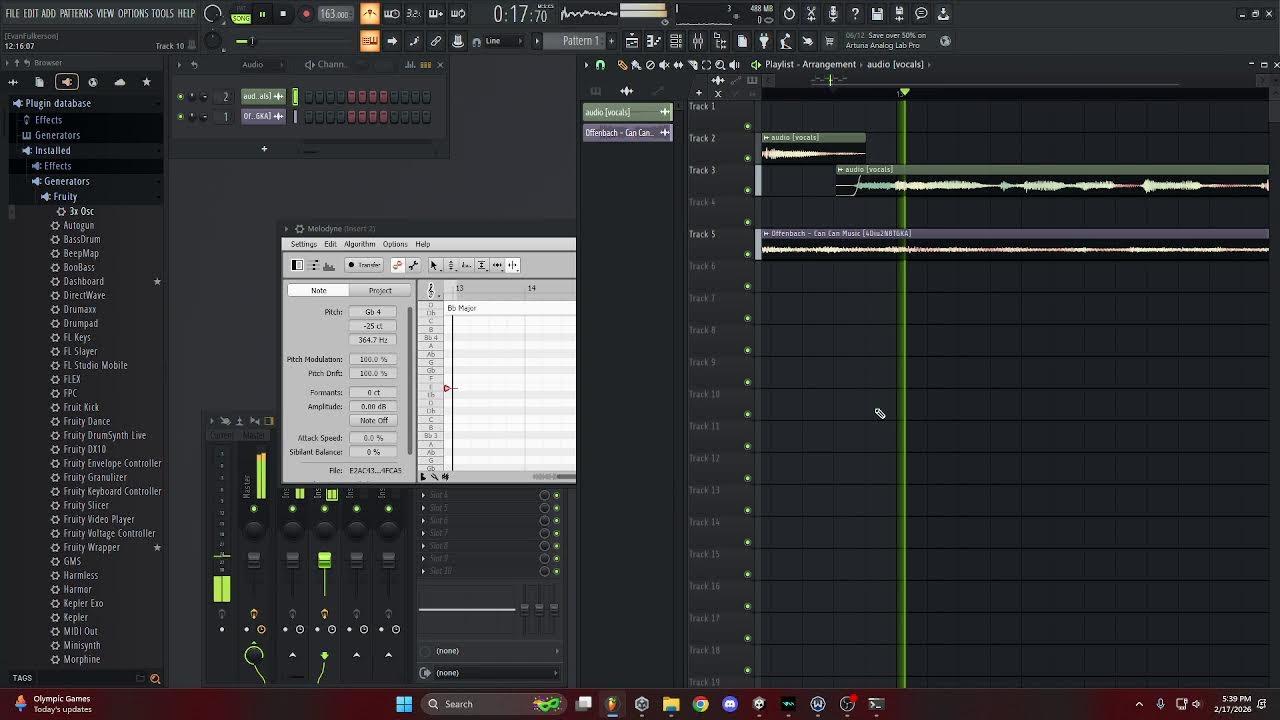This screenshot has width=1280, height=720.
Task: Toggle the playlist magnet snap icon
Action: (600, 64)
